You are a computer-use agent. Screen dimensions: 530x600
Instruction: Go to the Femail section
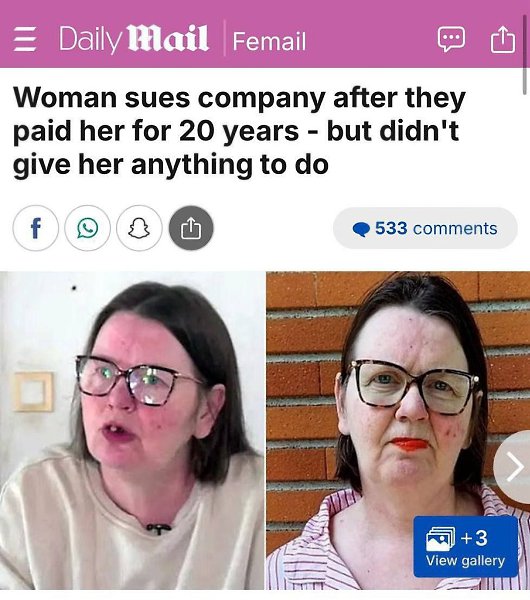pyautogui.click(x=269, y=41)
